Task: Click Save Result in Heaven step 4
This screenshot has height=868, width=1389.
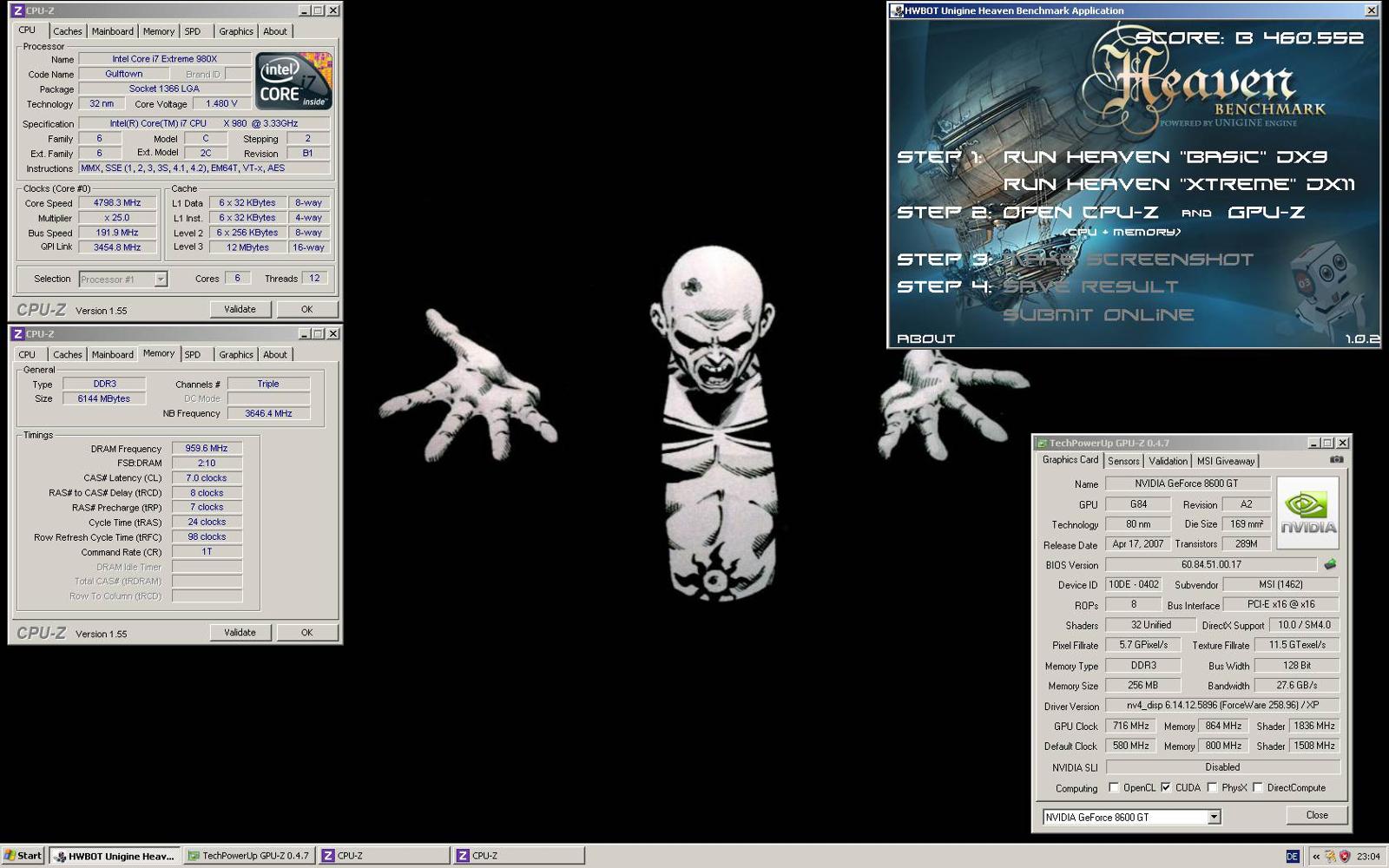Action: (1090, 286)
